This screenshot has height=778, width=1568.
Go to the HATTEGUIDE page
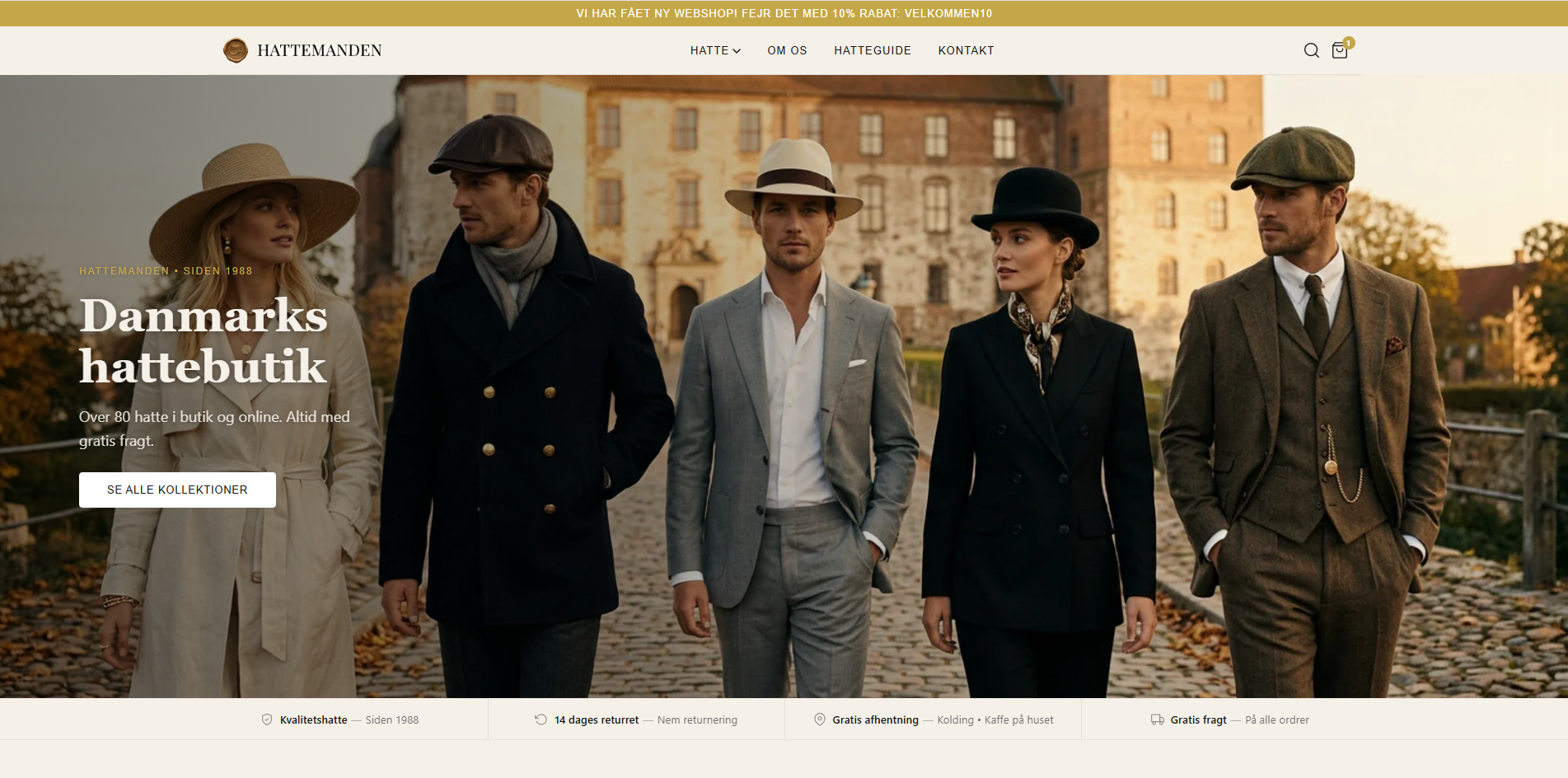(872, 50)
